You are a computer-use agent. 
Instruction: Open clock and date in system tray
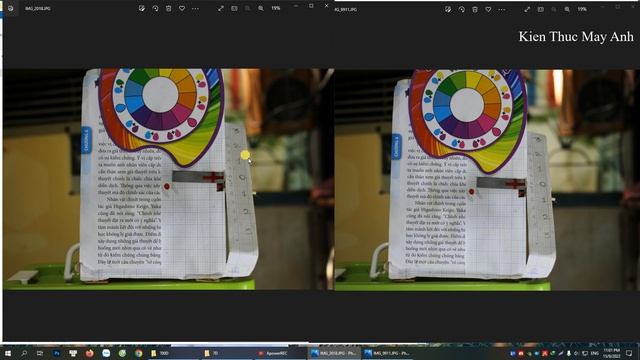(612, 353)
